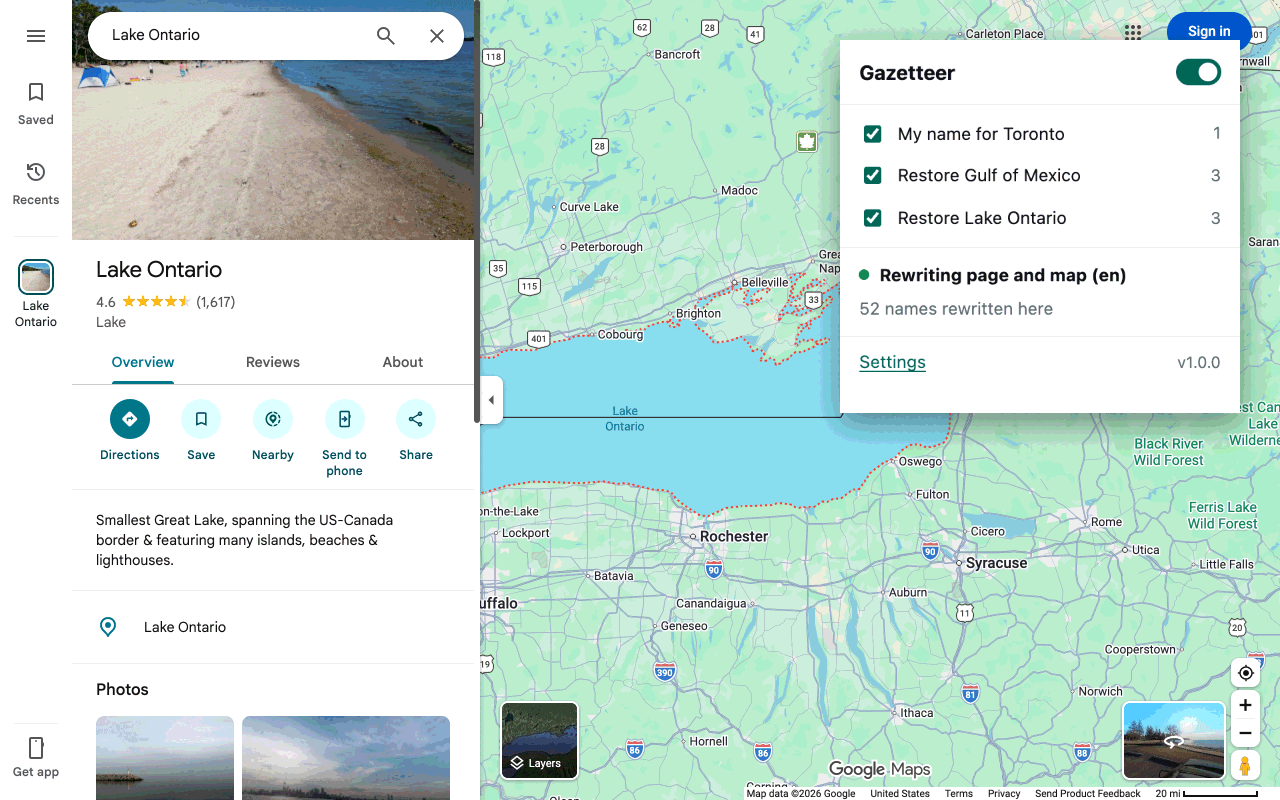Open the Street View preview thumbnail
The width and height of the screenshot is (1280, 800).
[x=1174, y=740]
